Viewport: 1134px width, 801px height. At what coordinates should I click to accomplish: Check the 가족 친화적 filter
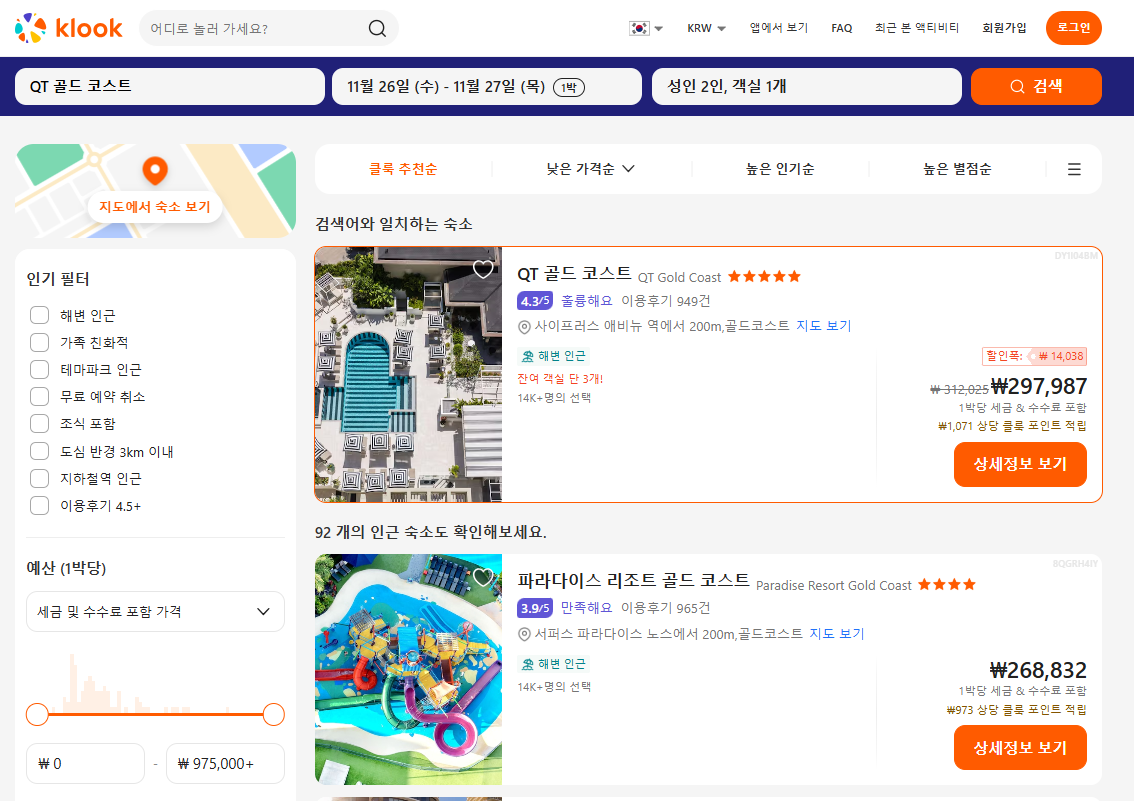pos(39,342)
